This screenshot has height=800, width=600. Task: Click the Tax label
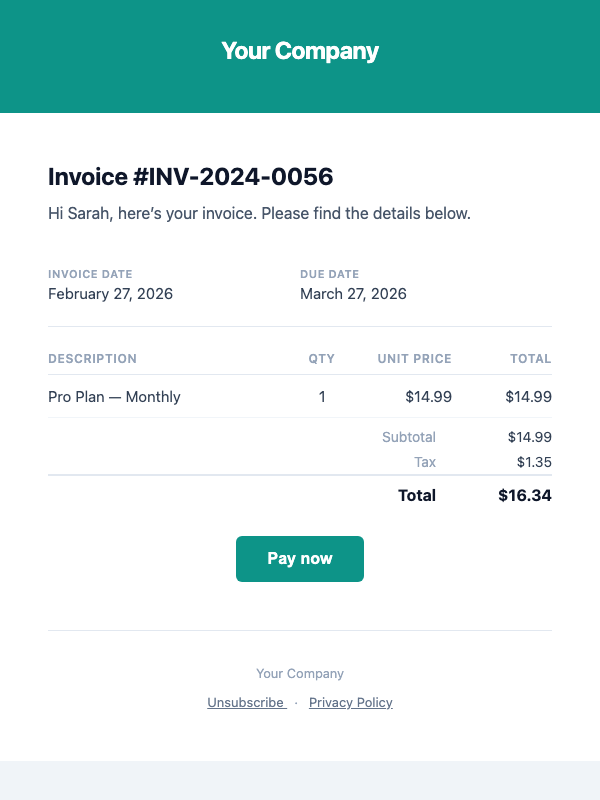point(425,462)
